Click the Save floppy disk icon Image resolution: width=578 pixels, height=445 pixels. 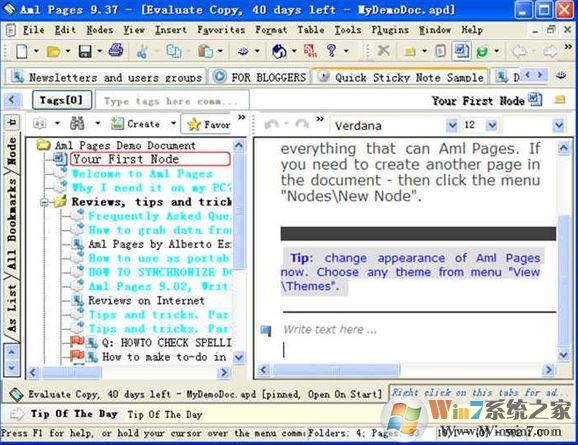[85, 51]
